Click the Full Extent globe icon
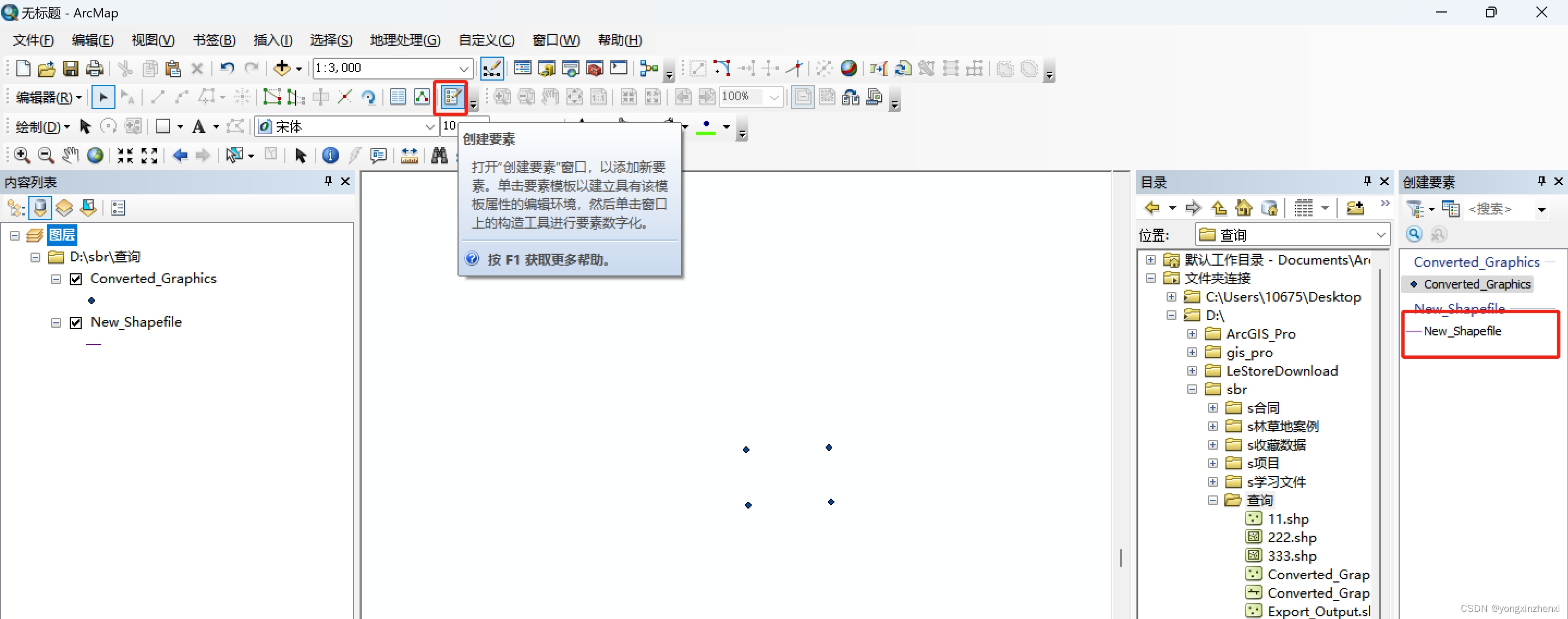 point(95,156)
